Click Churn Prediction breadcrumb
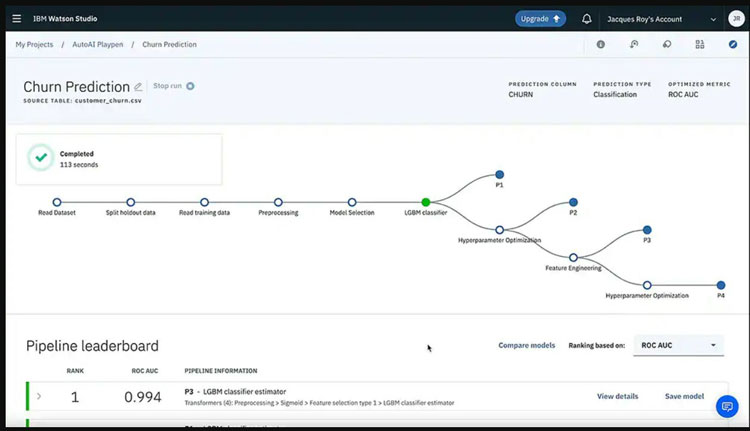This screenshot has height=431, width=750. pyautogui.click(x=169, y=44)
